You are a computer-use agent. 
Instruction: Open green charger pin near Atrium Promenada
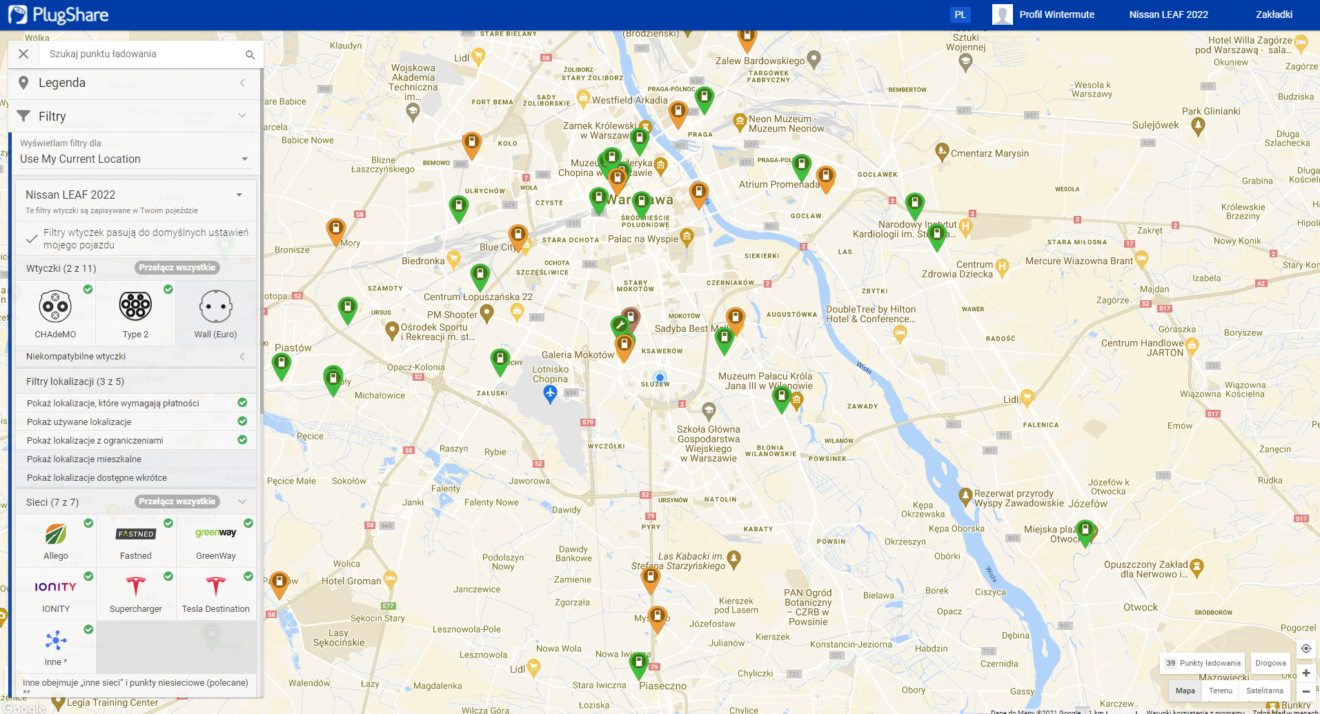[x=801, y=166]
